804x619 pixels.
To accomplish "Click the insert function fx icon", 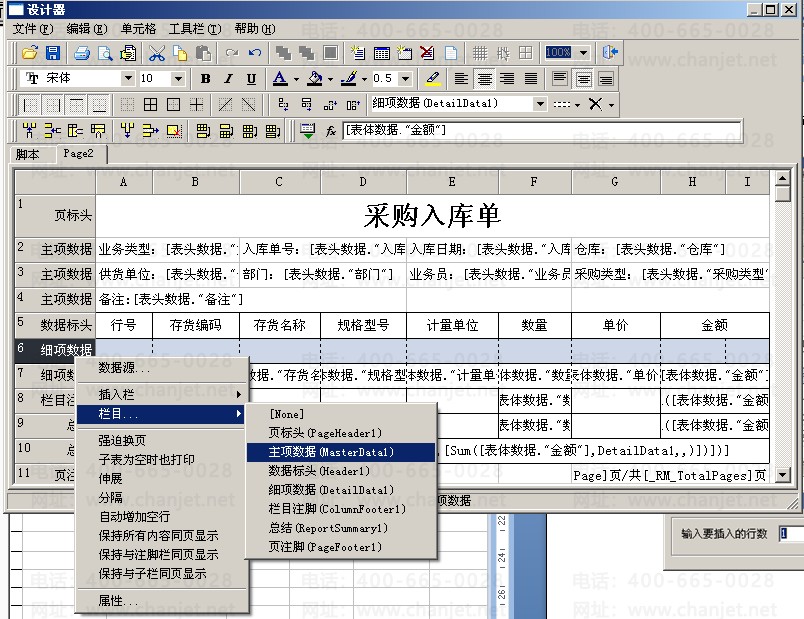I will click(x=331, y=131).
